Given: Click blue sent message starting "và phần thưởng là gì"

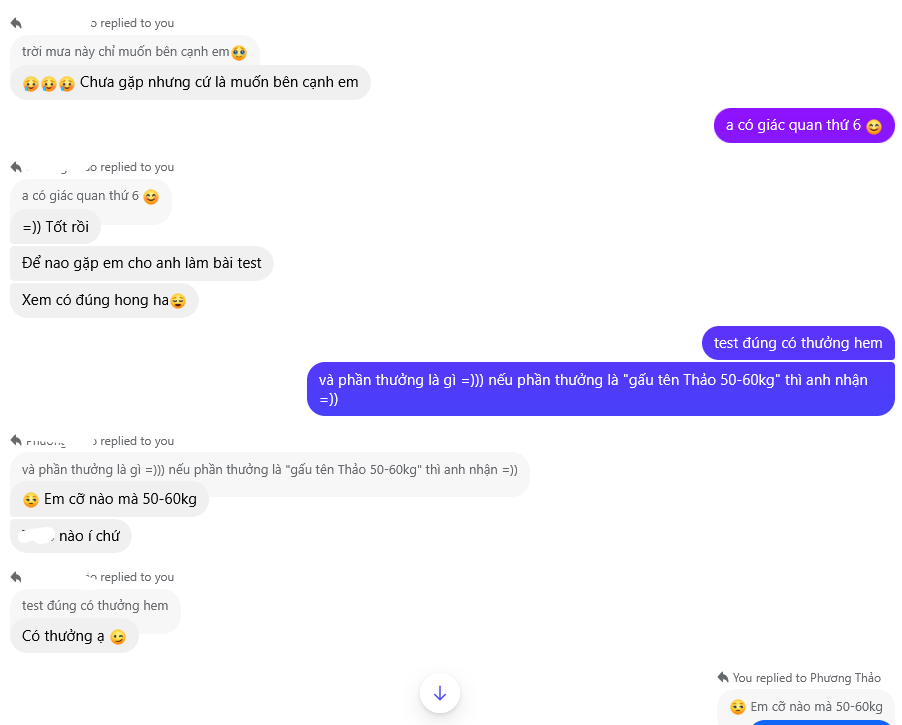Looking at the screenshot, I should point(600,389).
